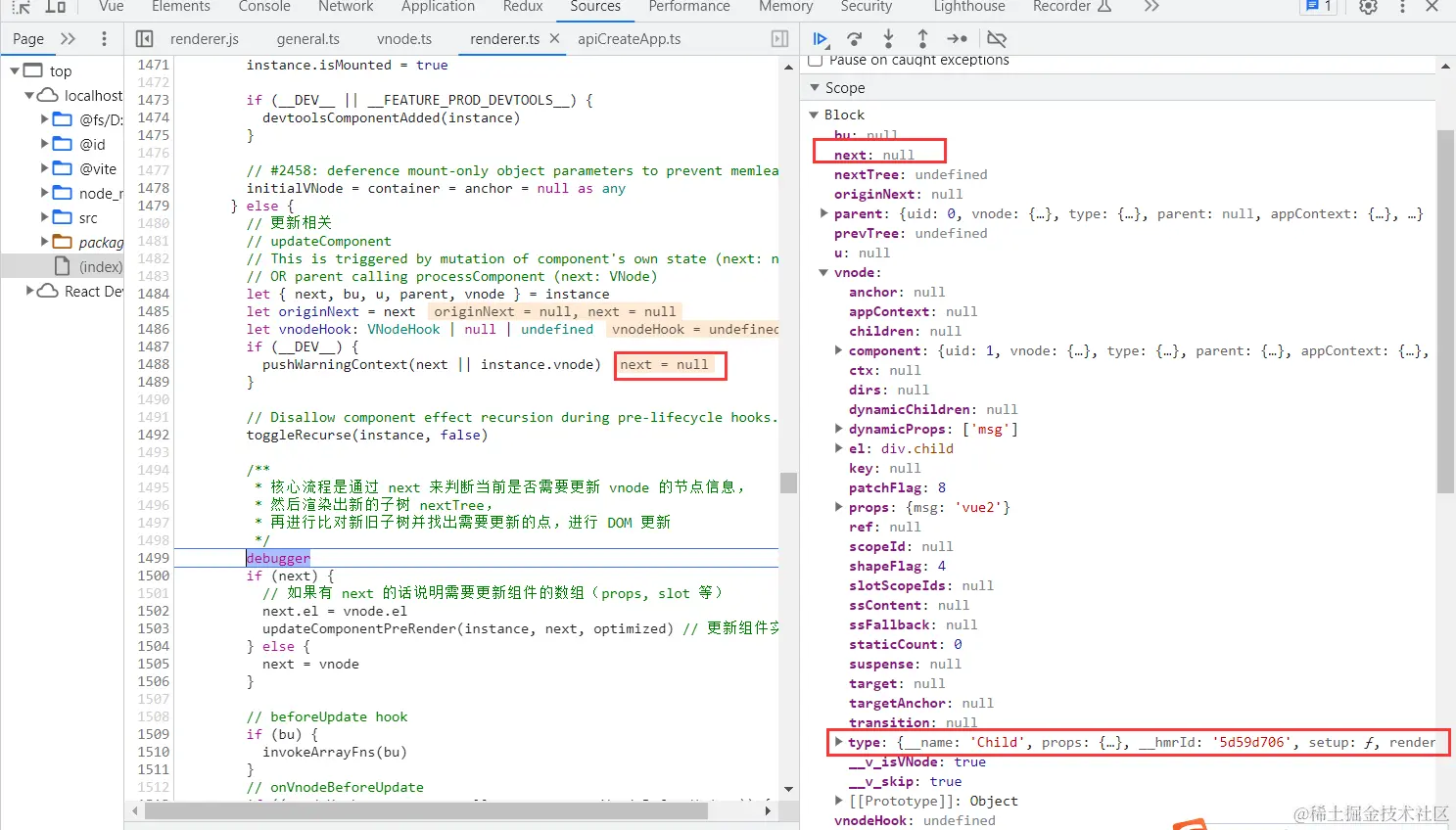Open the Security panel
The width and height of the screenshot is (1456, 830).
[867, 7]
